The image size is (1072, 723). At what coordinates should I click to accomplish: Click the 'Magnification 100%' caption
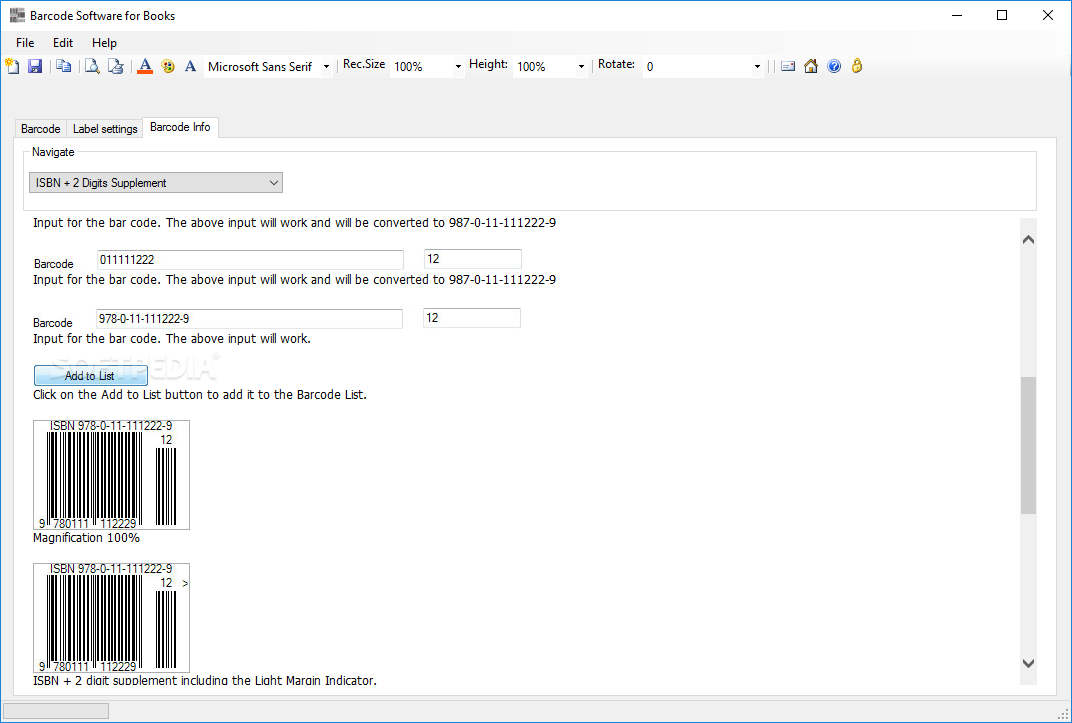tap(86, 538)
